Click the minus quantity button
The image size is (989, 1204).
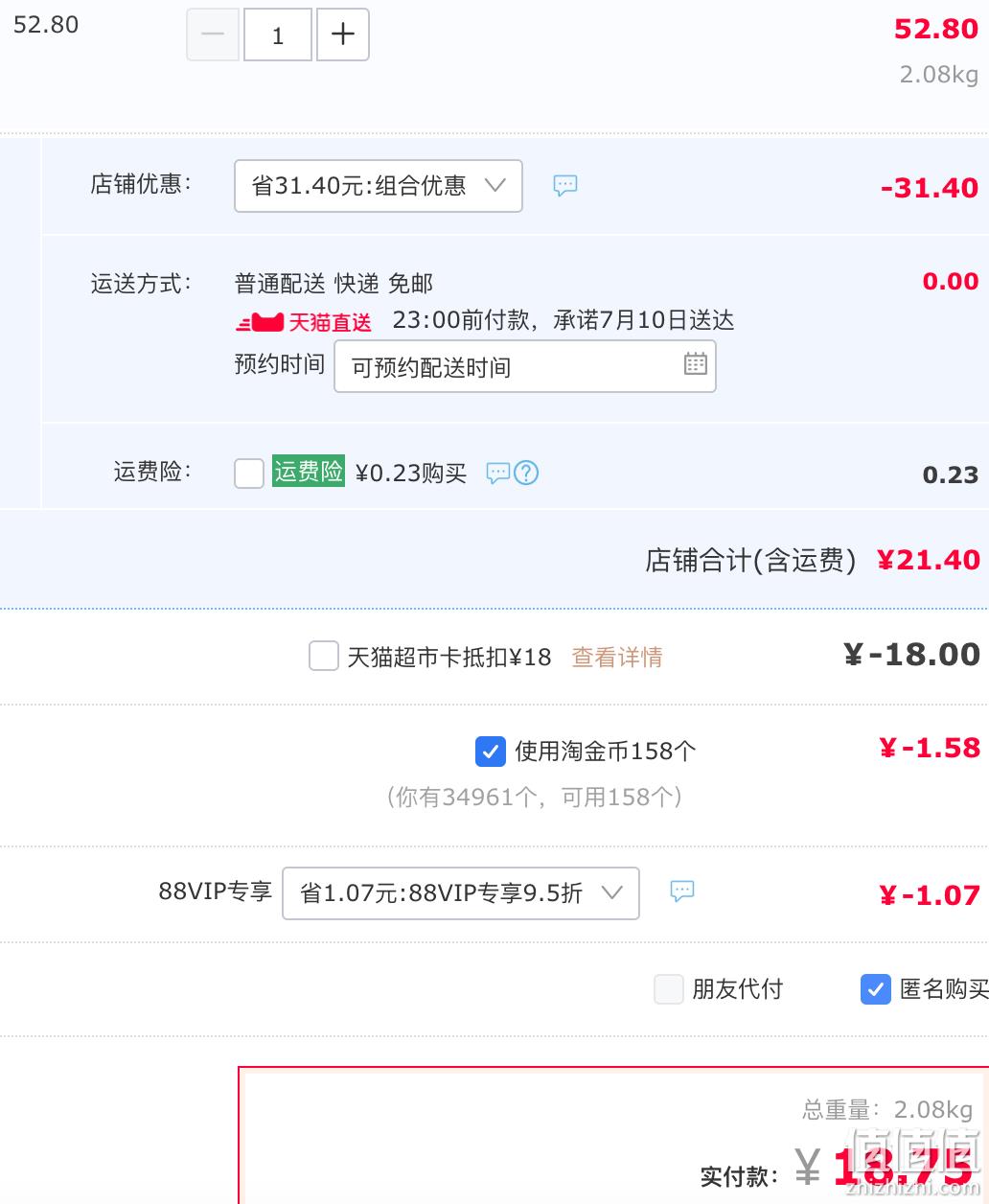(213, 35)
